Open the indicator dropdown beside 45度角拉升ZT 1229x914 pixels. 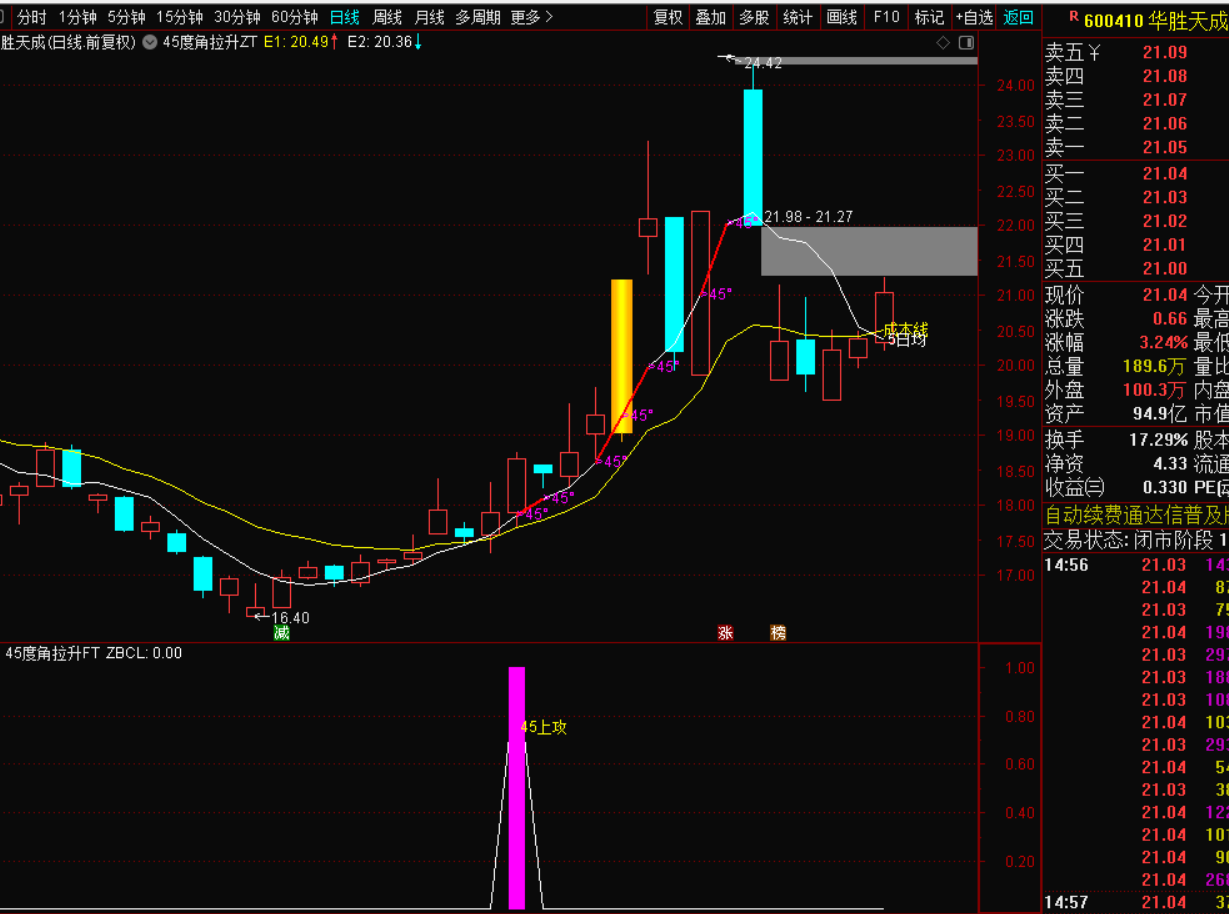[150, 42]
